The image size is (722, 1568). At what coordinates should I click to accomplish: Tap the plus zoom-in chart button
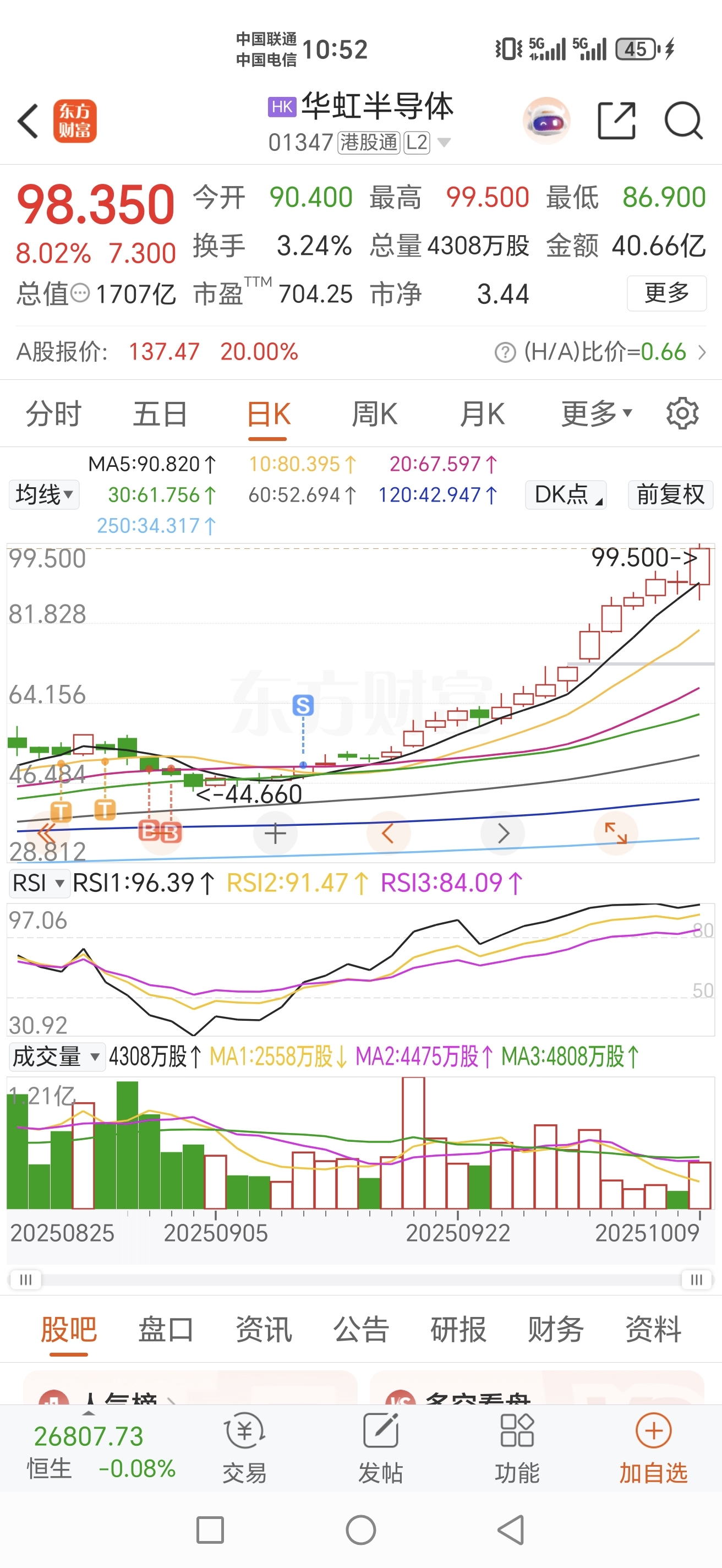[275, 832]
